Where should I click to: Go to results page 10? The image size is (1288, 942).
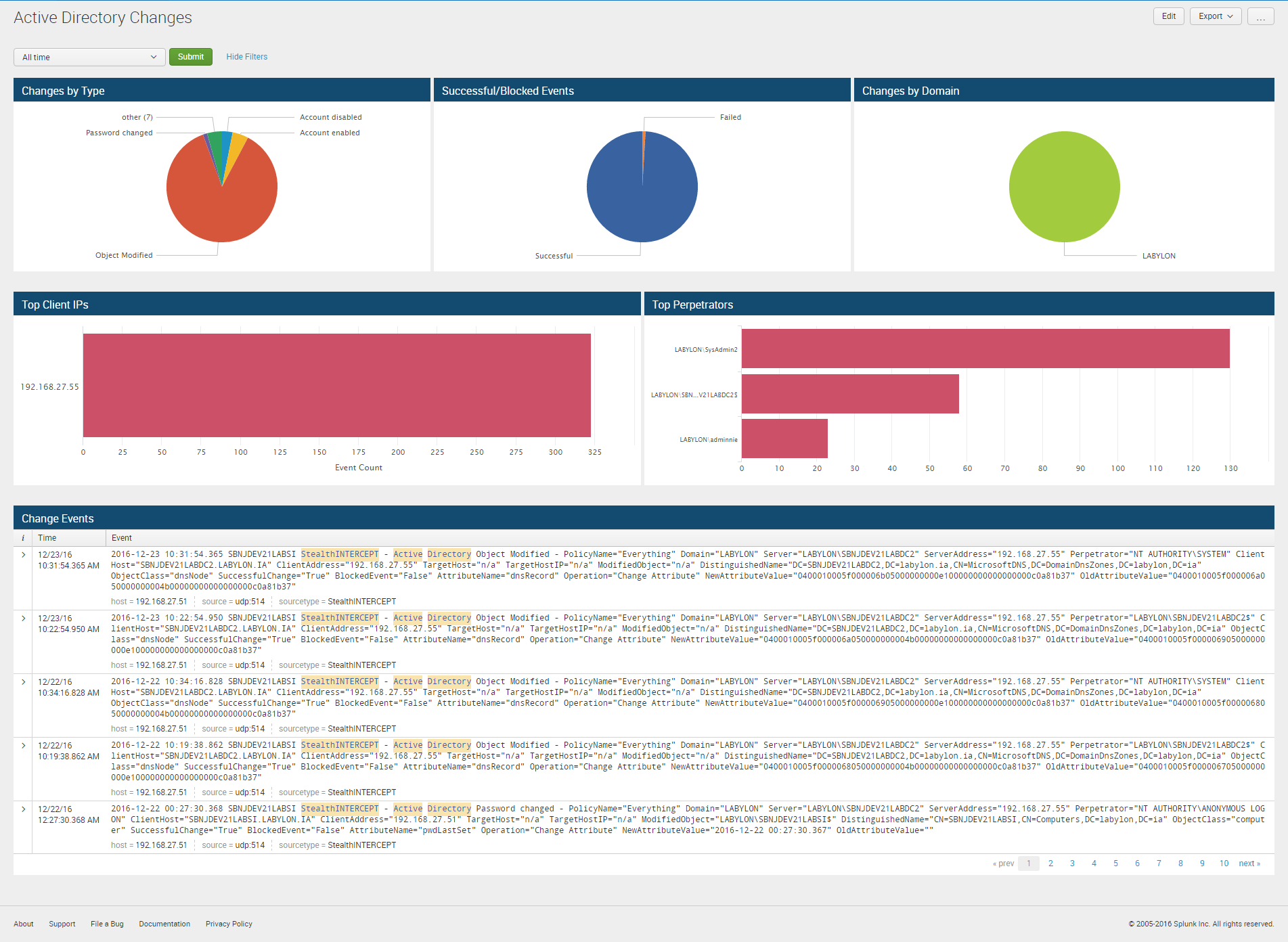coord(1224,863)
